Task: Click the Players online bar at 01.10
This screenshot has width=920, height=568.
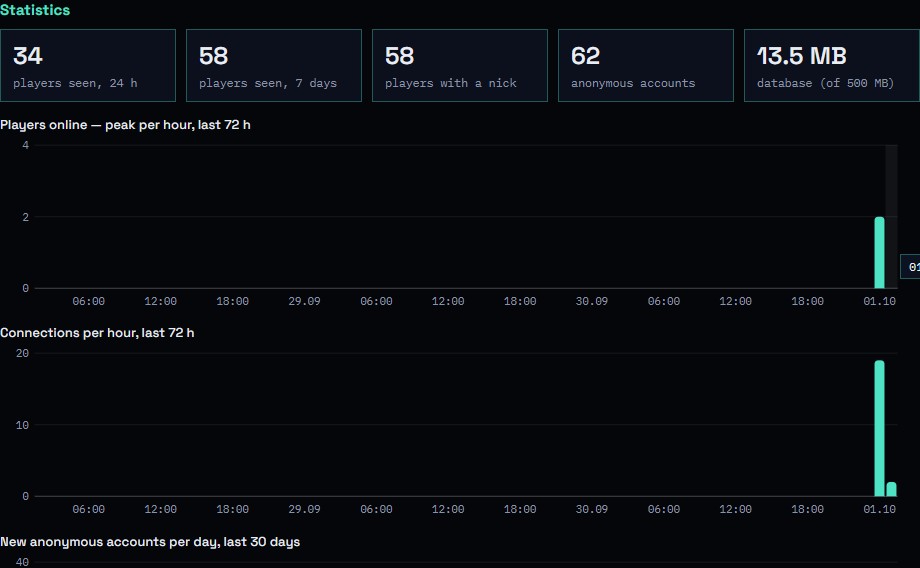Action: pyautogui.click(x=880, y=252)
